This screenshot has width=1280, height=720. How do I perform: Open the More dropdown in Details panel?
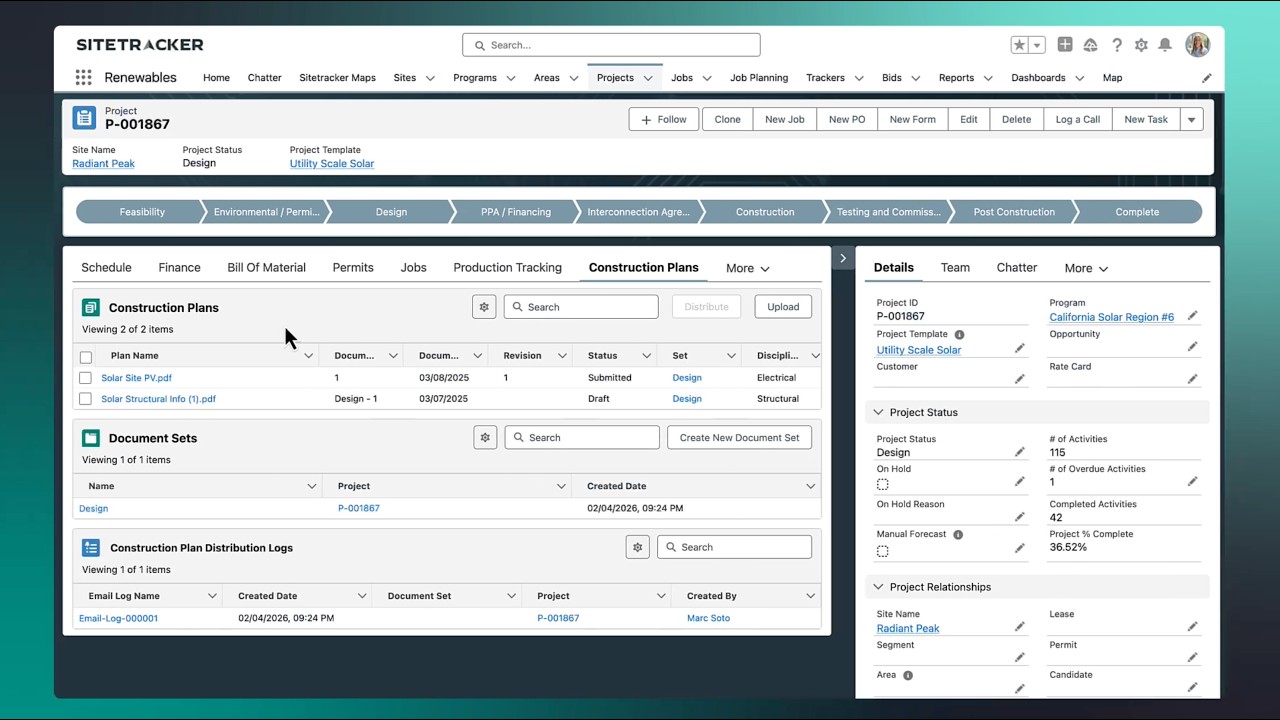(1086, 268)
